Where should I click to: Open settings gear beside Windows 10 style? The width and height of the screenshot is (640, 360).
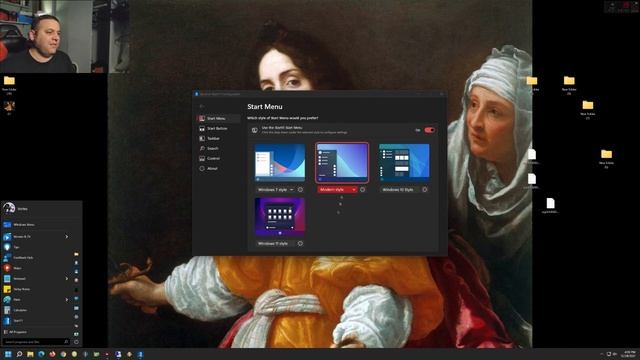coord(424,190)
